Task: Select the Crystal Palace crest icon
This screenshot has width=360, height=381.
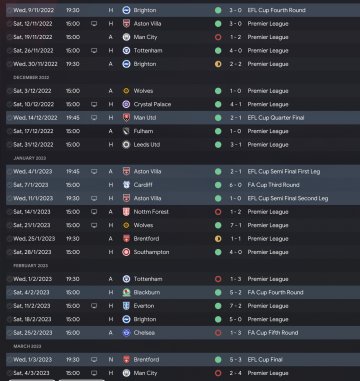Action: click(126, 104)
